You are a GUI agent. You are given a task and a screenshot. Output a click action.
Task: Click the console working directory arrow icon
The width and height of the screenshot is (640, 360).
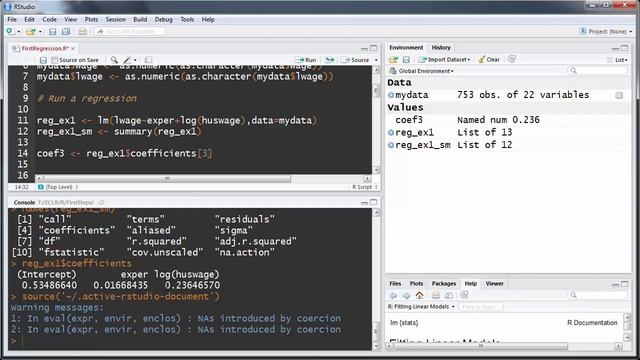tap(101, 202)
